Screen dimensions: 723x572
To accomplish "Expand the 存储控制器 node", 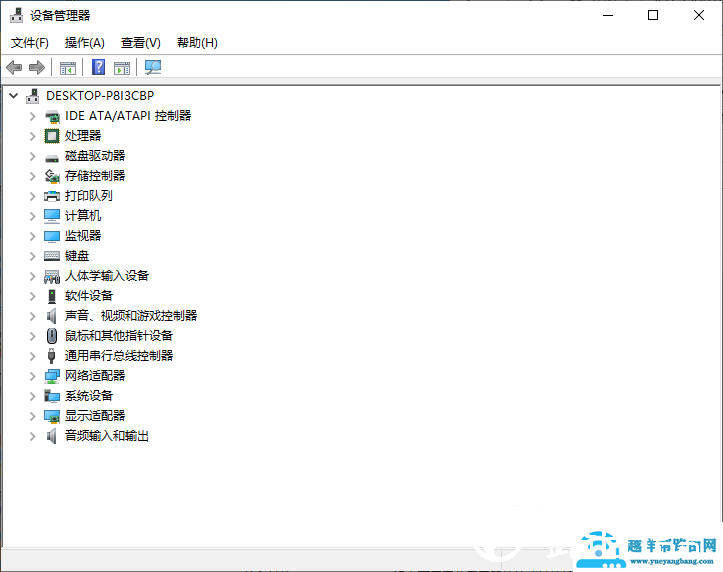I will [33, 176].
